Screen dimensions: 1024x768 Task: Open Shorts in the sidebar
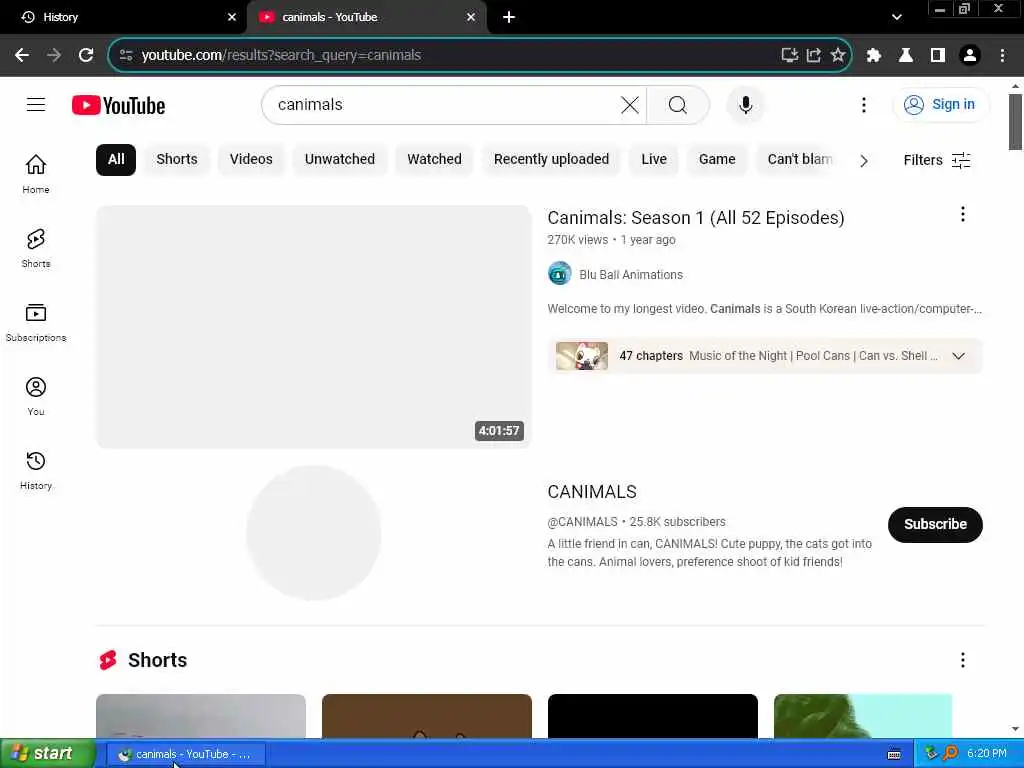[36, 248]
